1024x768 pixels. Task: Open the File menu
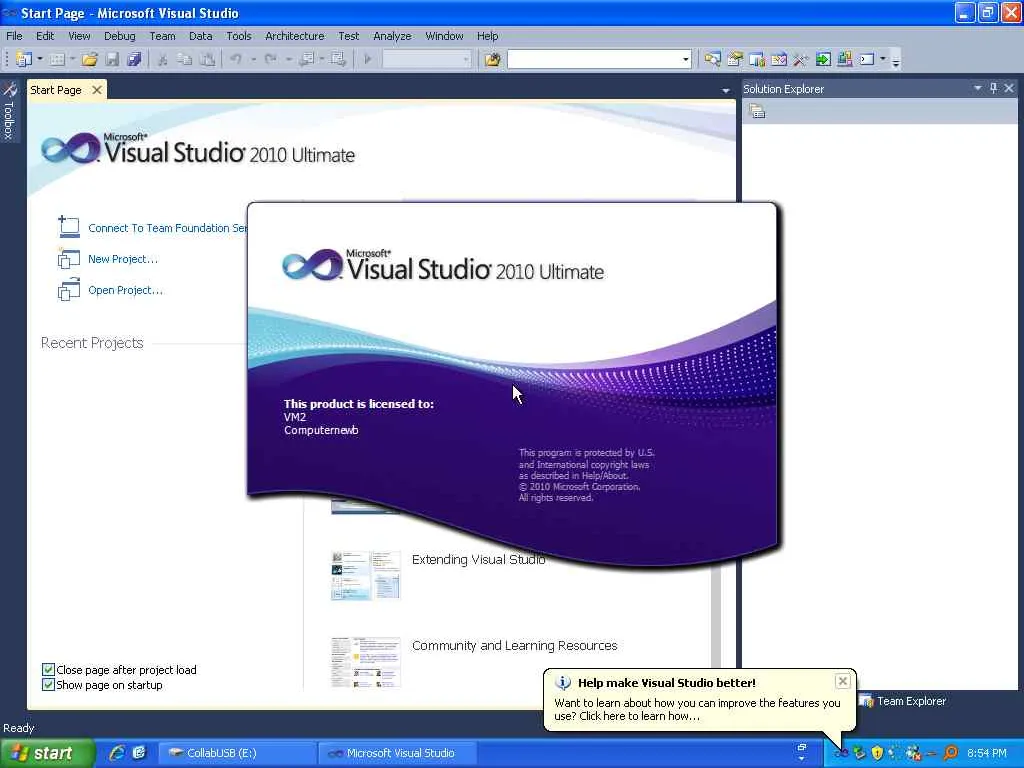click(14, 36)
